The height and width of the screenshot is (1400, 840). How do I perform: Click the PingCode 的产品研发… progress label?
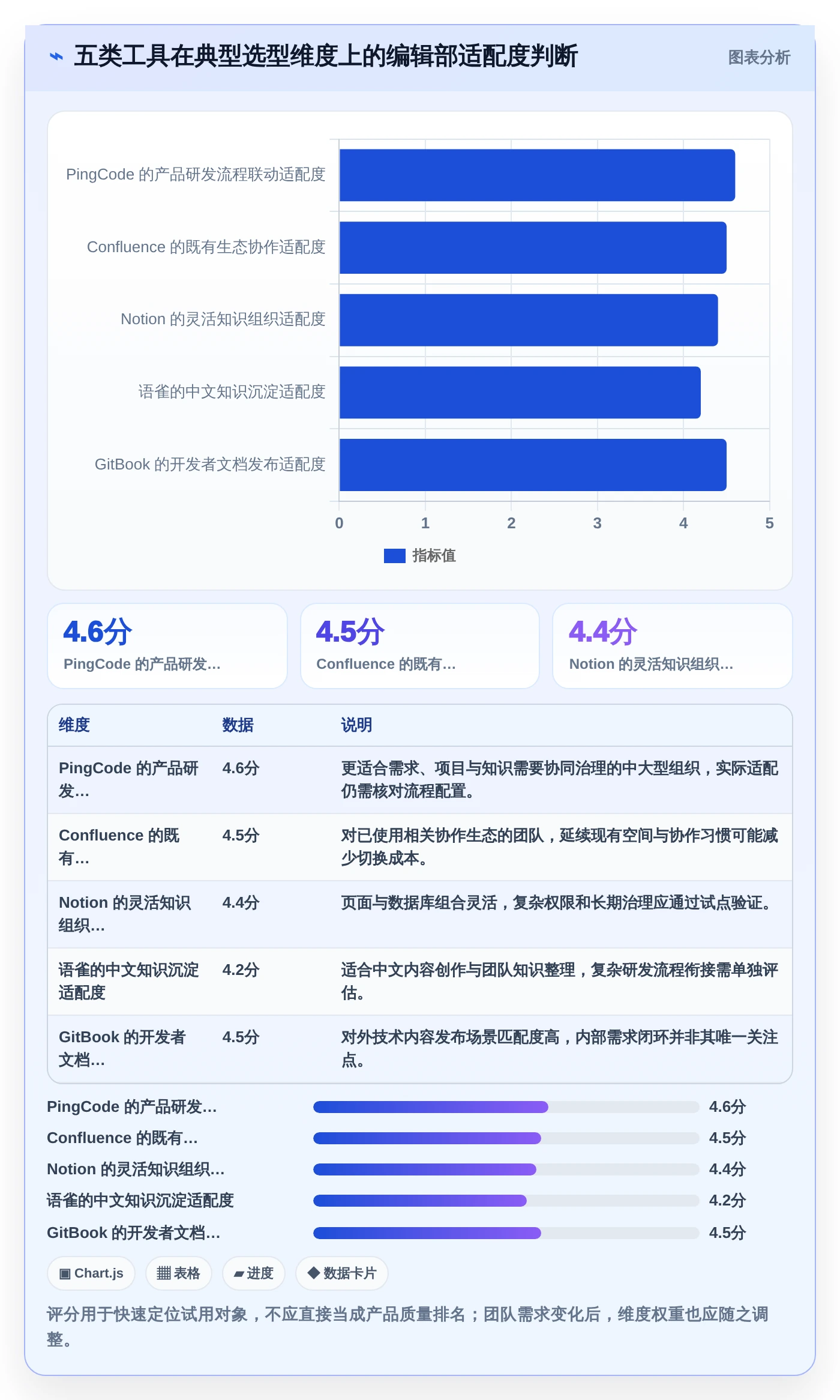pyautogui.click(x=132, y=1107)
